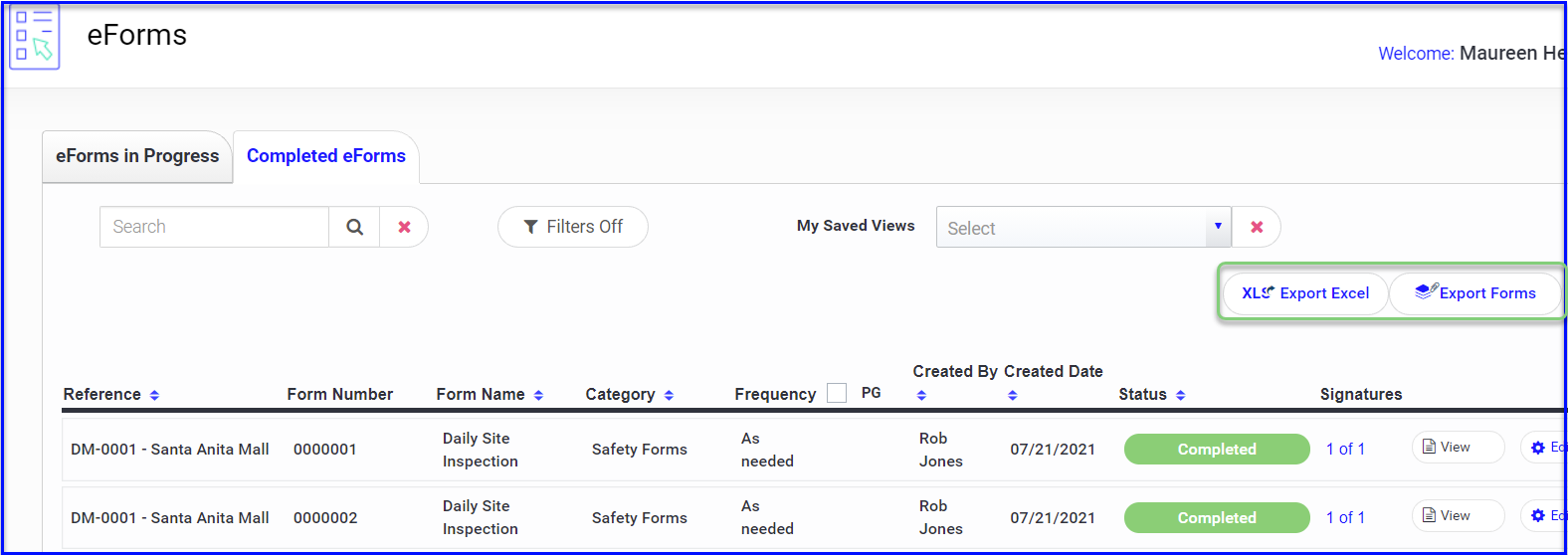This screenshot has width=1568, height=555.
Task: Select the form number 0000001 cell
Action: pyautogui.click(x=324, y=450)
